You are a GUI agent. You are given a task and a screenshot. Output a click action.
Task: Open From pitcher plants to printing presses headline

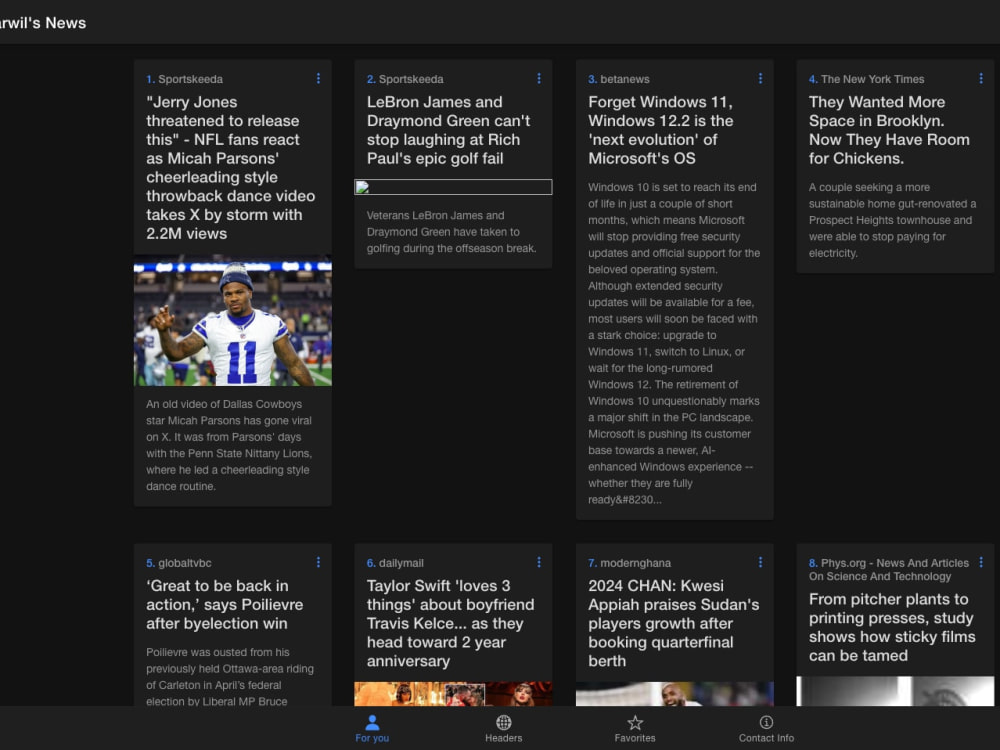892,628
